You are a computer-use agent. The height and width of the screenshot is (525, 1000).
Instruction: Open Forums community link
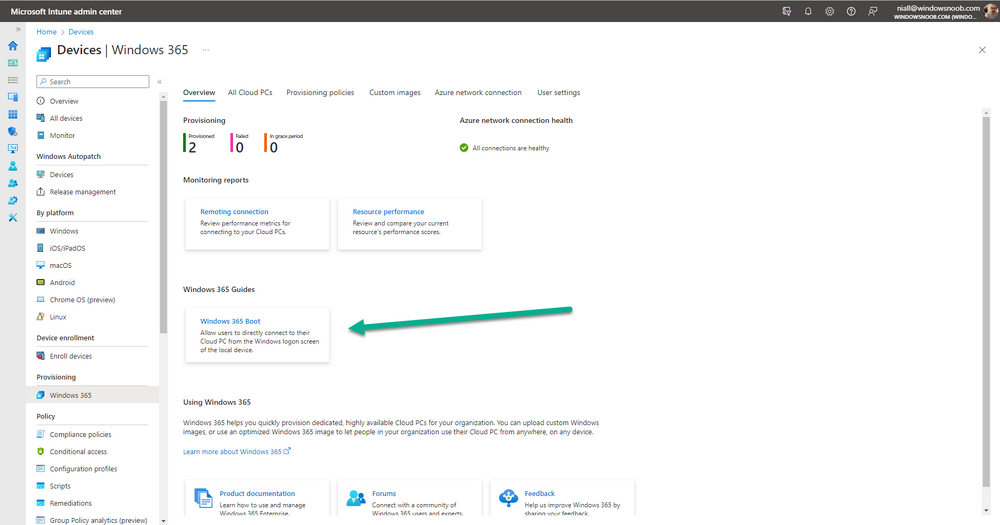(384, 494)
